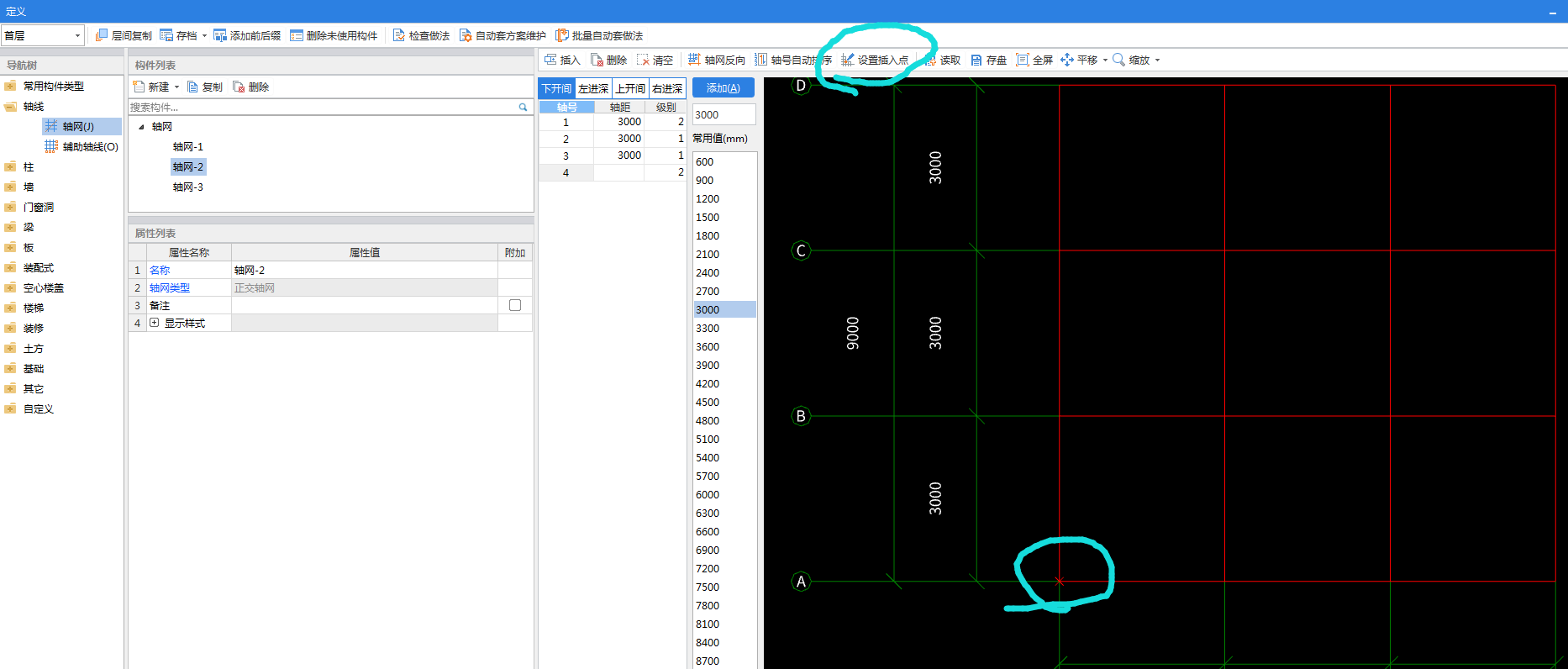The image size is (1568, 669).
Task: Expand the 自定义 category
Action: 10,408
